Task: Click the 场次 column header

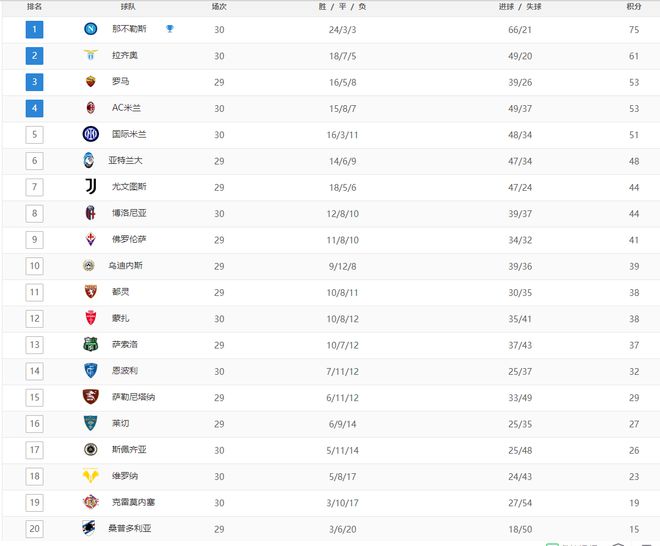Action: [219, 7]
